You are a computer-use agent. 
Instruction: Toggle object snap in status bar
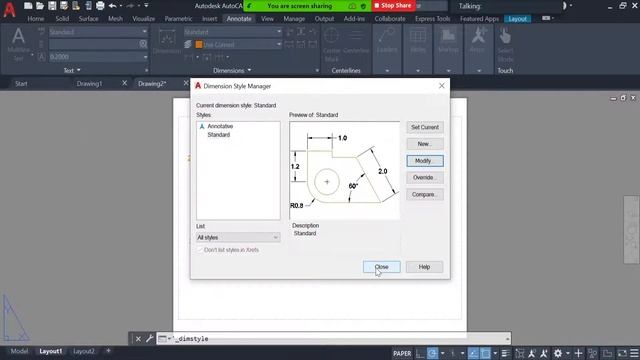click(x=485, y=353)
